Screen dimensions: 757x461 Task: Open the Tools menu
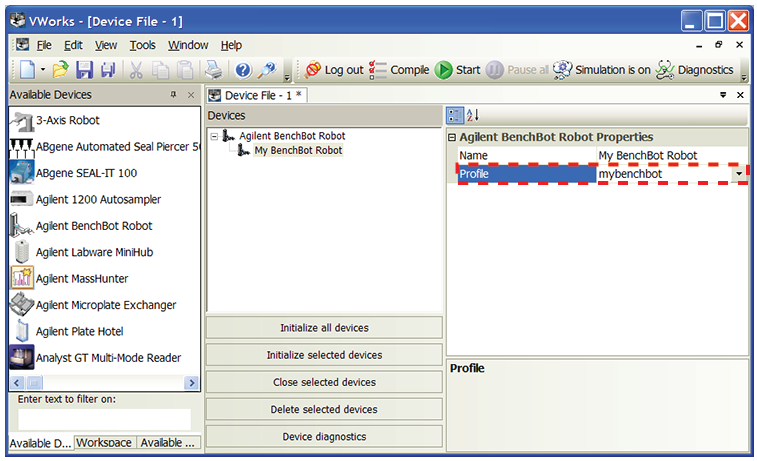(x=143, y=45)
